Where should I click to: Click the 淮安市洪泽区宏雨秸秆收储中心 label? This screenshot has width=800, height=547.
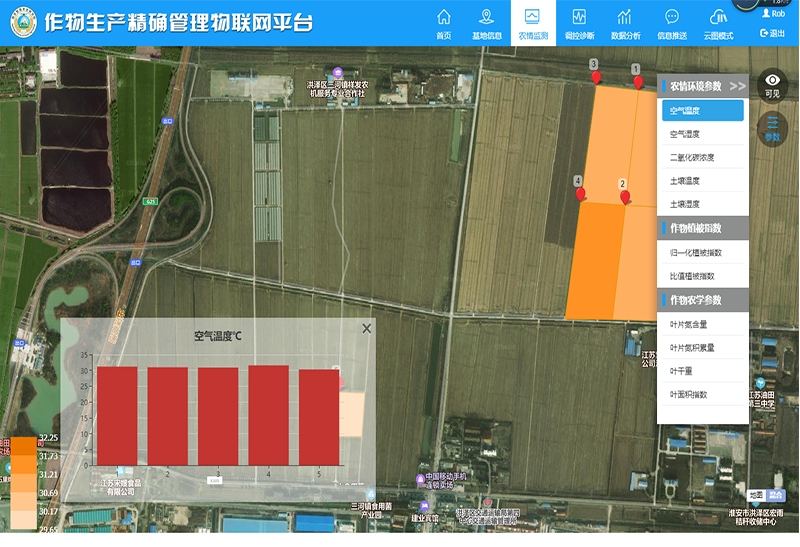pyautogui.click(x=756, y=517)
